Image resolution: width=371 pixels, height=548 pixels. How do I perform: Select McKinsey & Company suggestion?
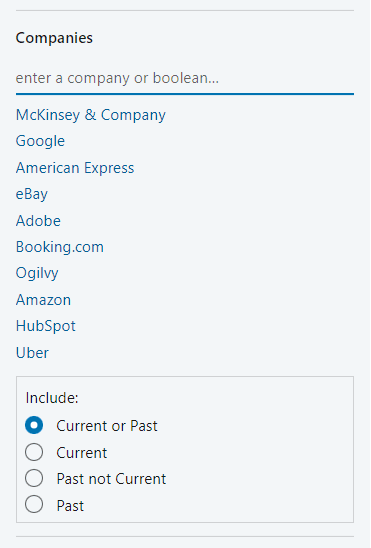(91, 115)
